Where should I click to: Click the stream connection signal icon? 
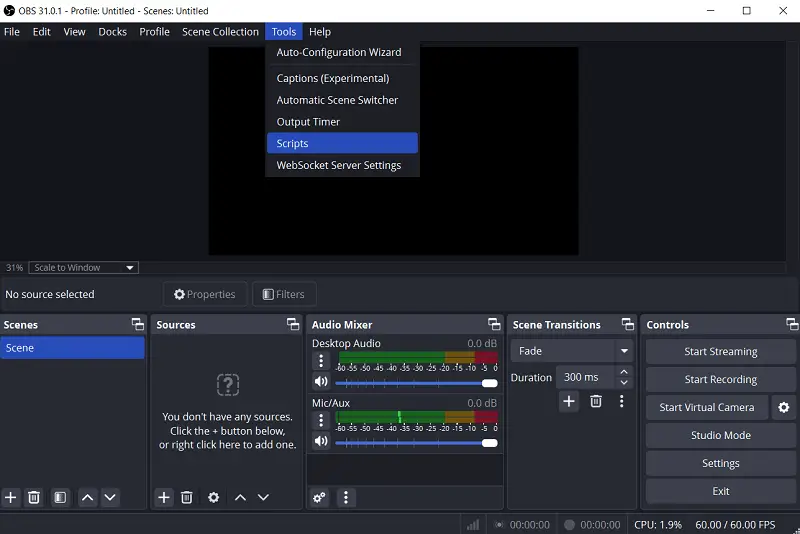pyautogui.click(x=473, y=525)
